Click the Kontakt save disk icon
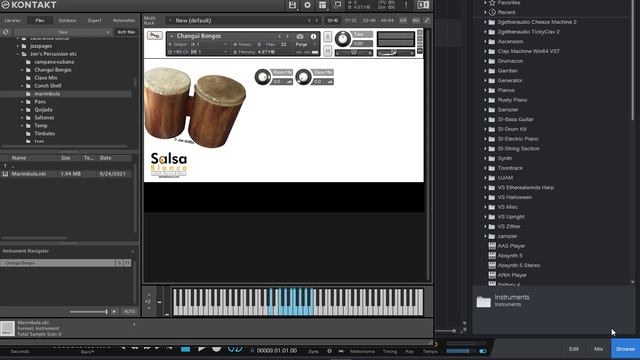 (x=292, y=5)
